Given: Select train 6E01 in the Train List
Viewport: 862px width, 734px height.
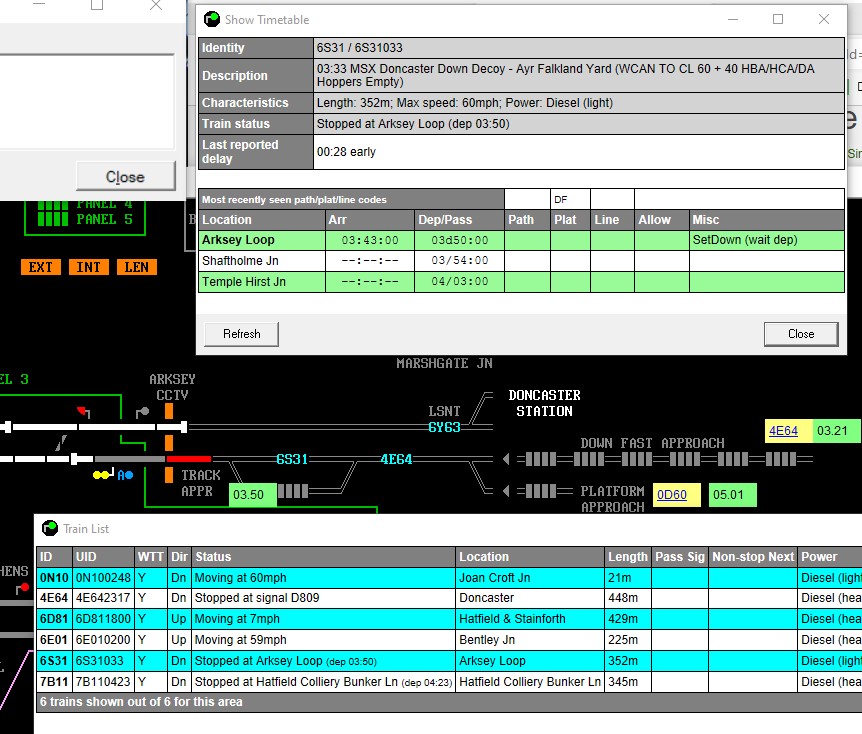Looking at the screenshot, I should (449, 639).
